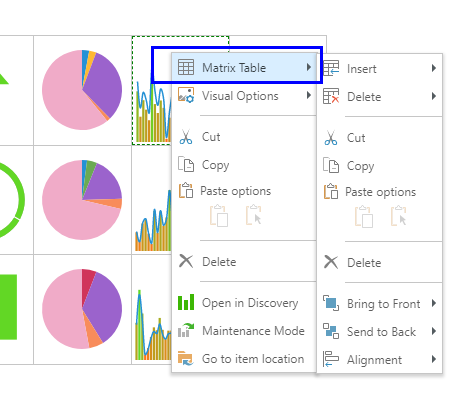This screenshot has width=462, height=397.
Task: Click the Bring to Front layers icon
Action: (331, 303)
